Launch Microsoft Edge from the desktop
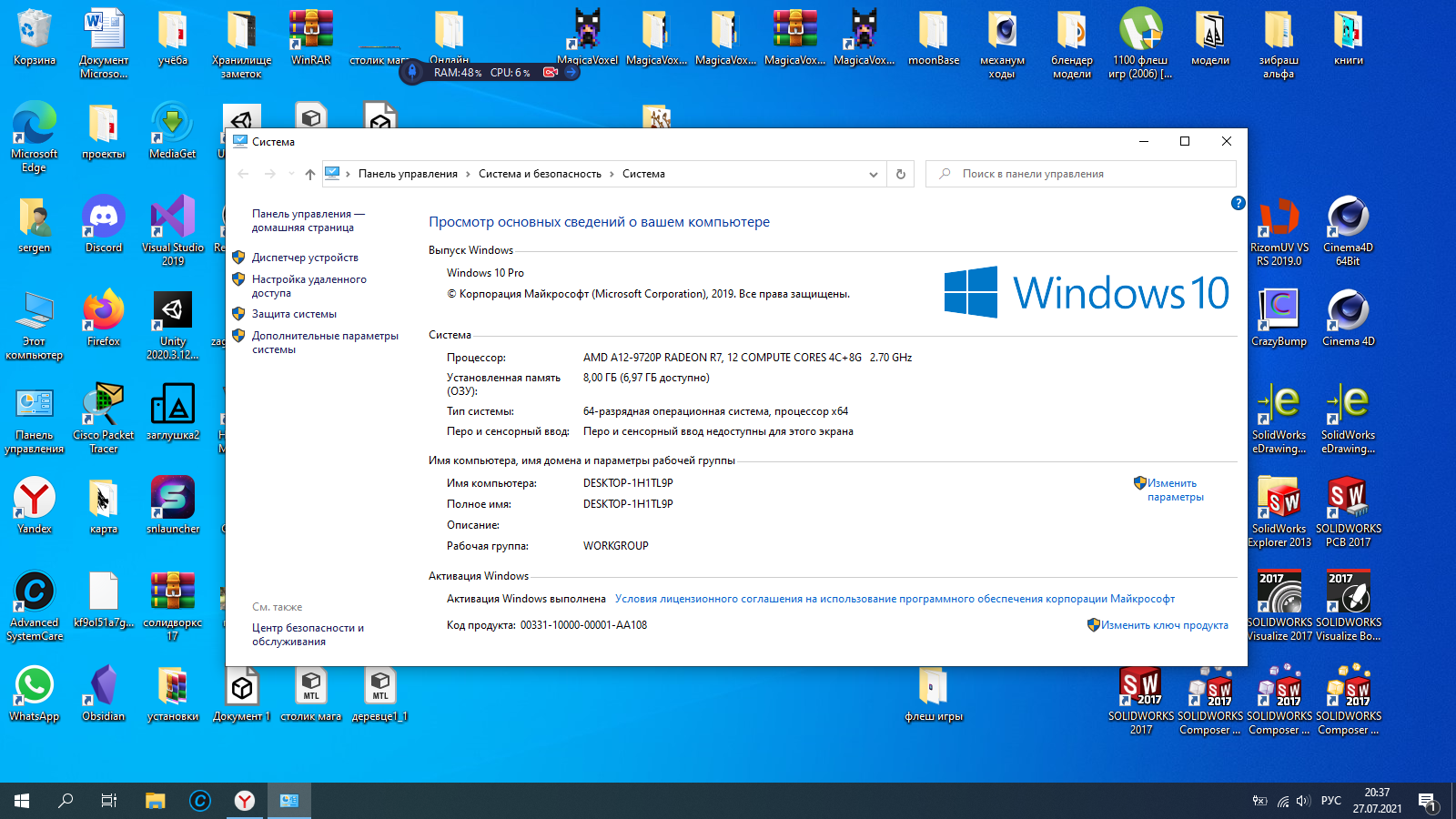 click(x=35, y=136)
